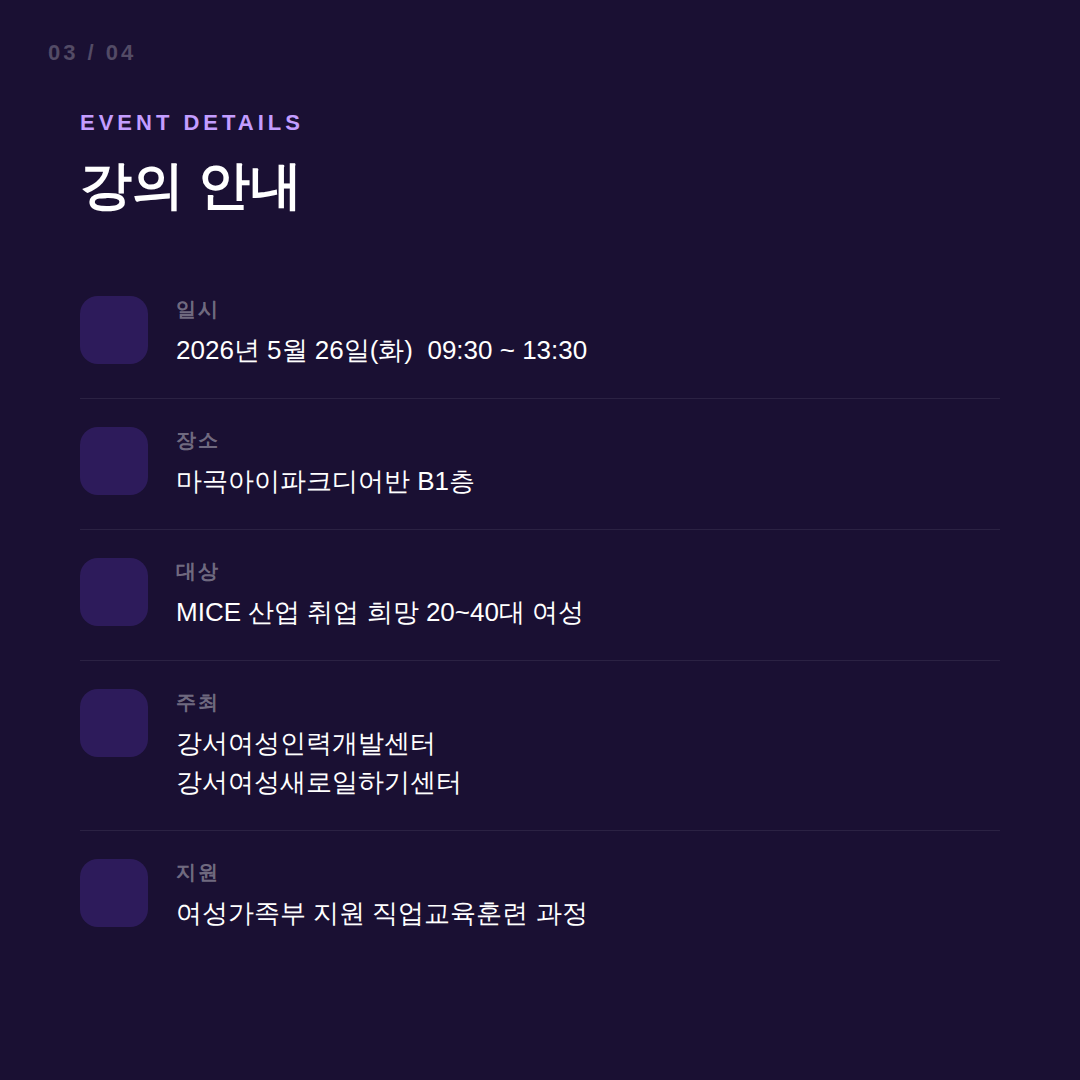The width and height of the screenshot is (1080, 1080).
Task: Click the time 09:30 ~ 13:30
Action: [507, 351]
